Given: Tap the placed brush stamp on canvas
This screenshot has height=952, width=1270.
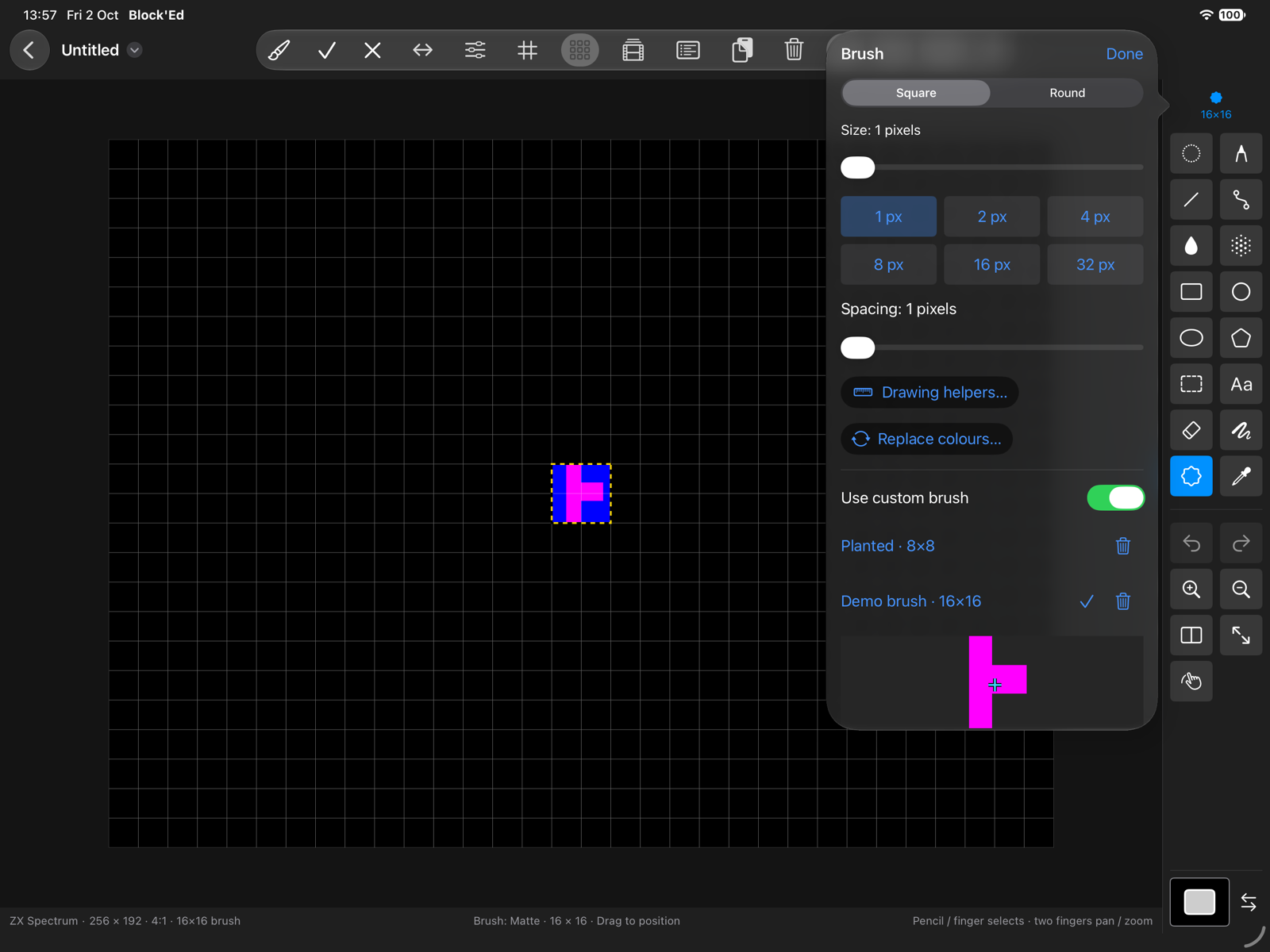Looking at the screenshot, I should (581, 493).
